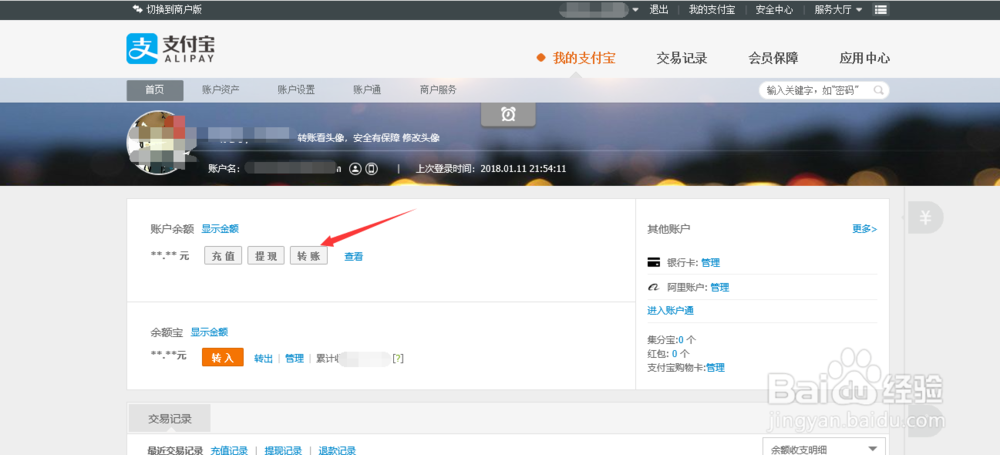Click the 账户余额 label
The image size is (1000, 455).
[x=172, y=229]
